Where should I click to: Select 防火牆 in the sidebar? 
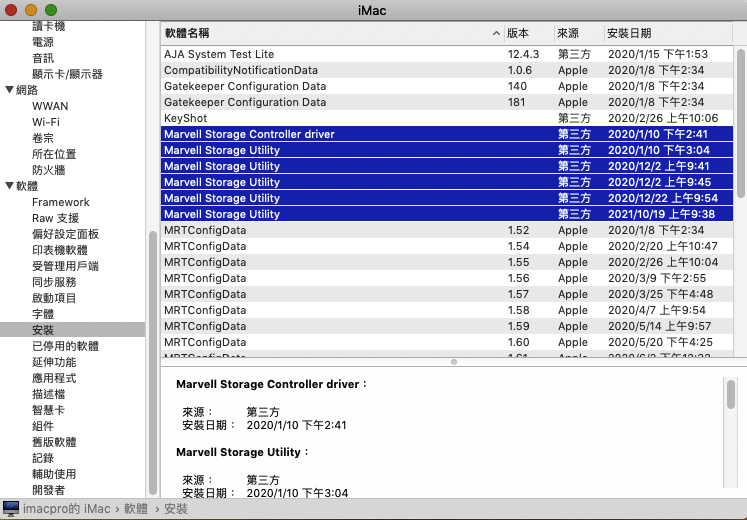pyautogui.click(x=49, y=170)
